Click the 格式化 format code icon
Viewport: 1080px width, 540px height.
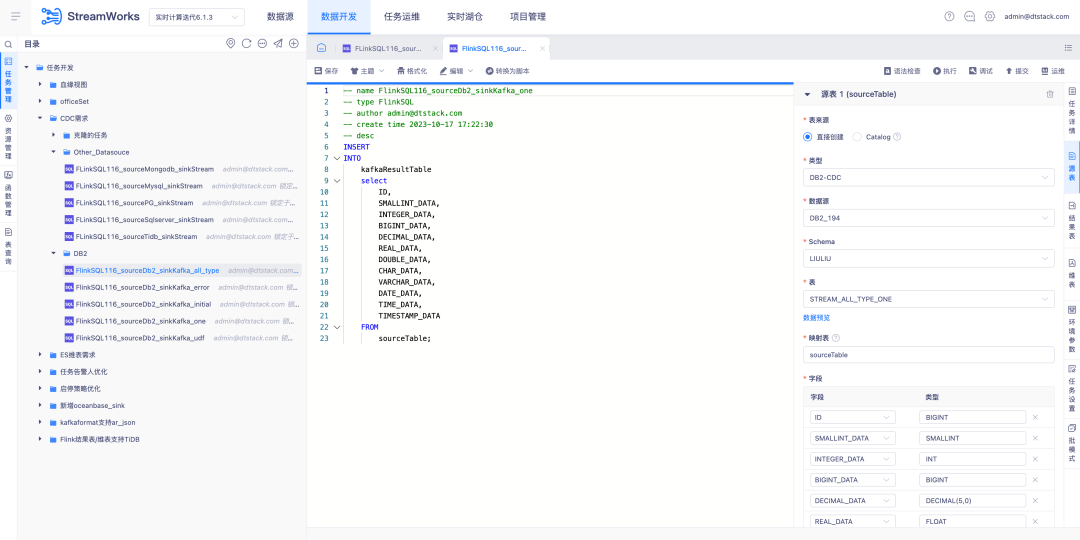[400, 71]
